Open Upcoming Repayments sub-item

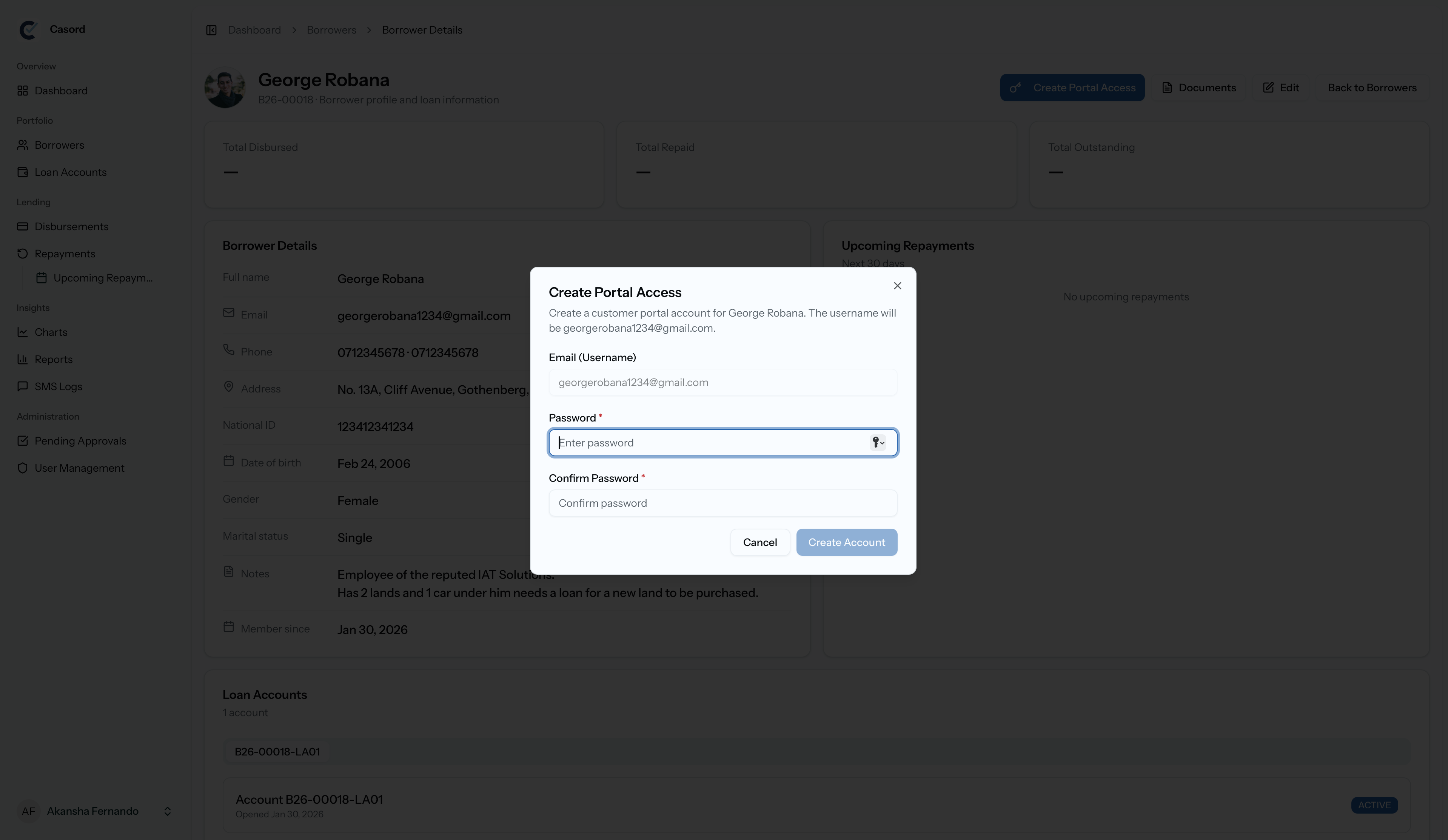(102, 278)
